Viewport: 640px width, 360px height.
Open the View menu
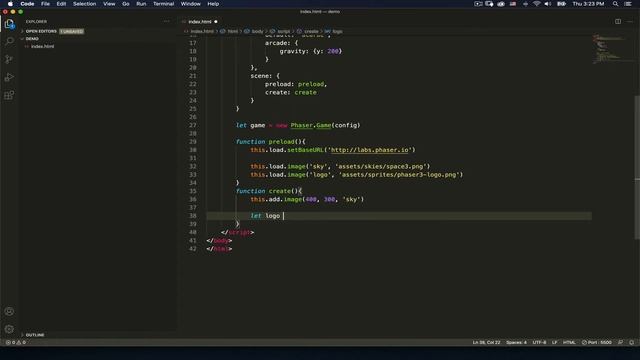click(x=109, y=4)
